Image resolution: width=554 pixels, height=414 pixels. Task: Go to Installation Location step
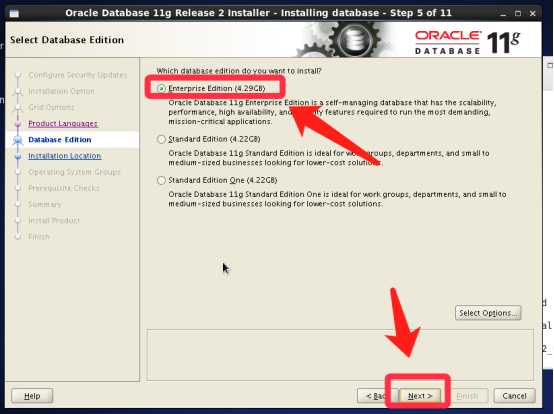tap(65, 156)
